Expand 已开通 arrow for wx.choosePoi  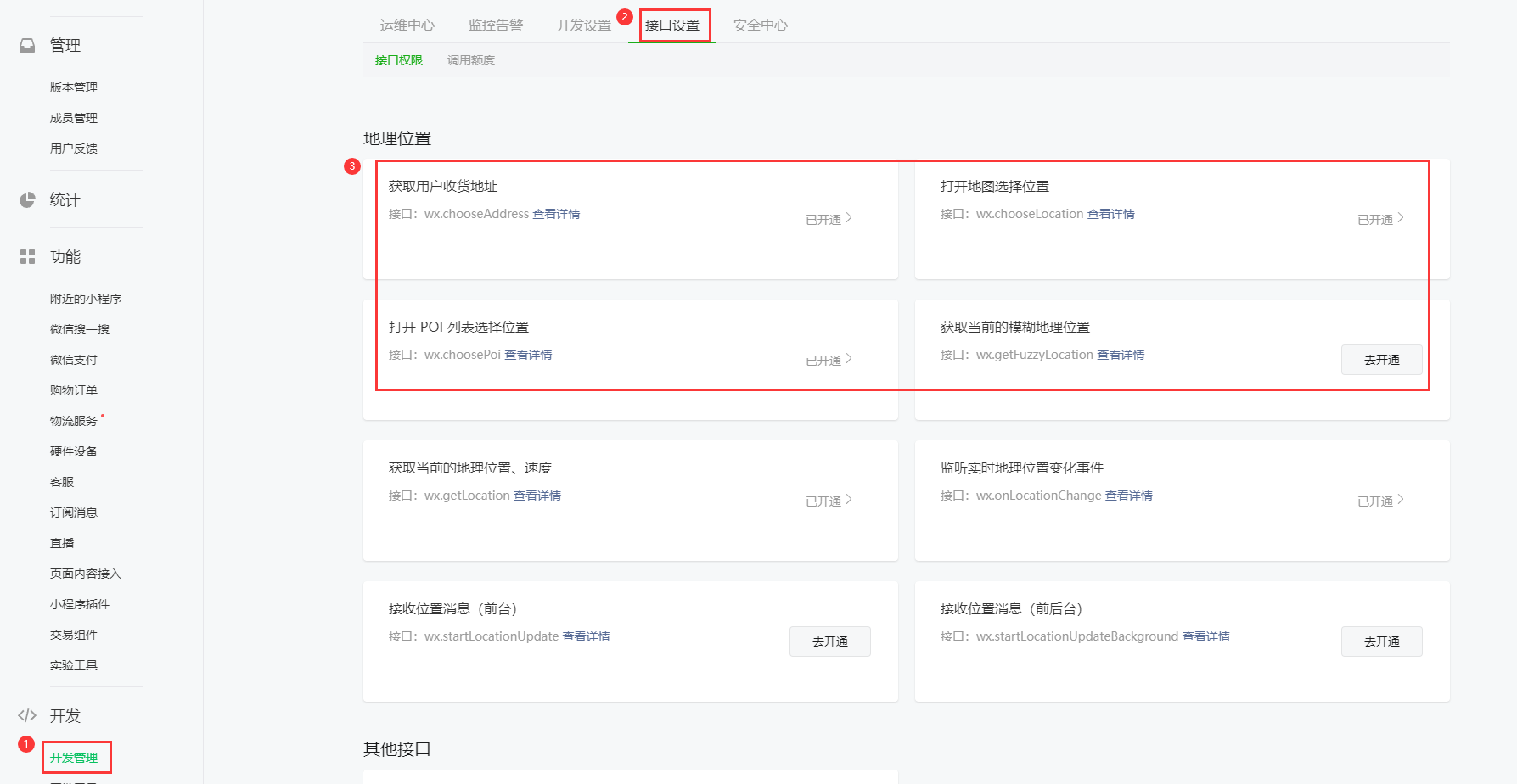click(848, 359)
